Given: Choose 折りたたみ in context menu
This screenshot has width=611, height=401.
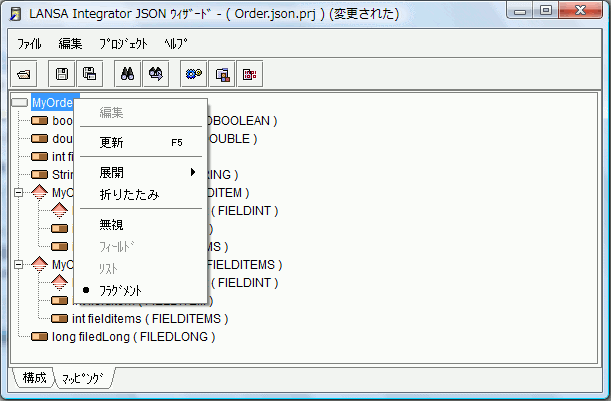Looking at the screenshot, I should (x=140, y=194).
